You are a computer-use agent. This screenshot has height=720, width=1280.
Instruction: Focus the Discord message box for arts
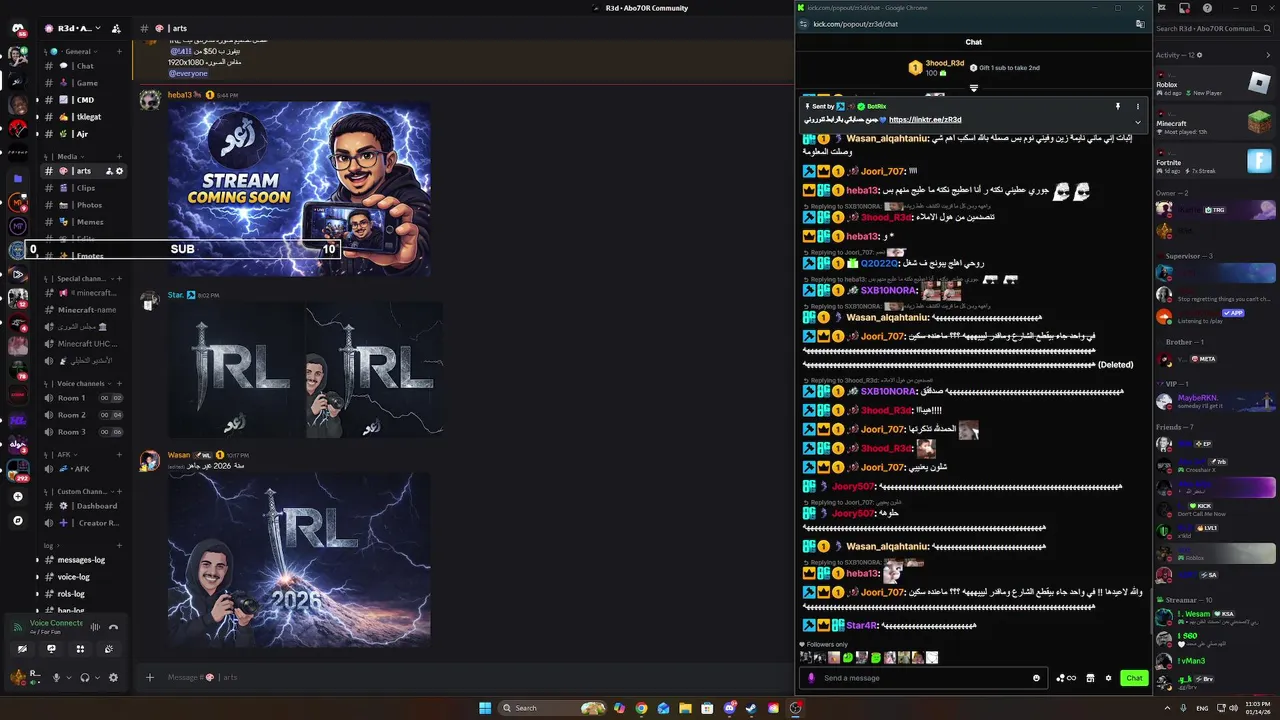[460, 677]
